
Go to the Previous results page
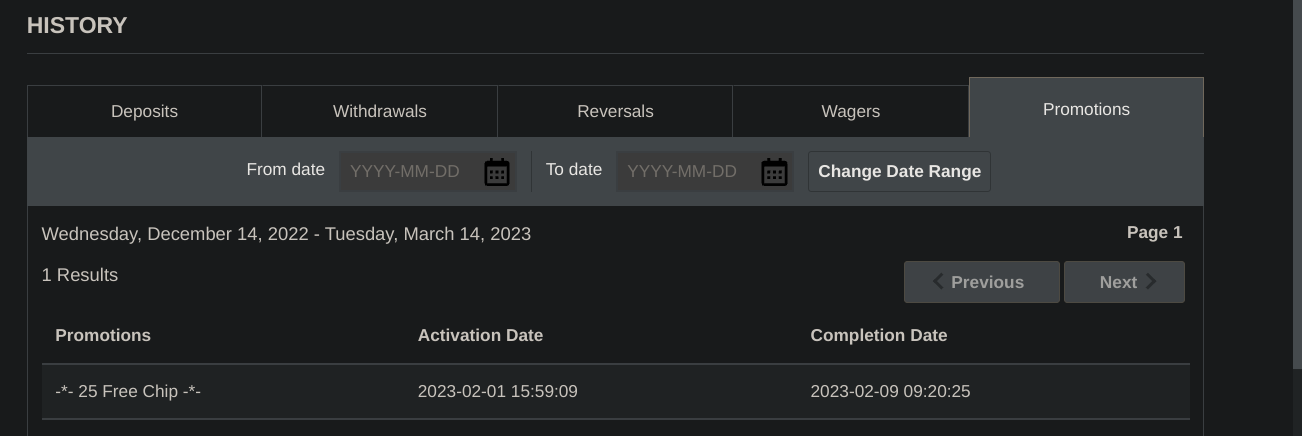pyautogui.click(x=981, y=282)
